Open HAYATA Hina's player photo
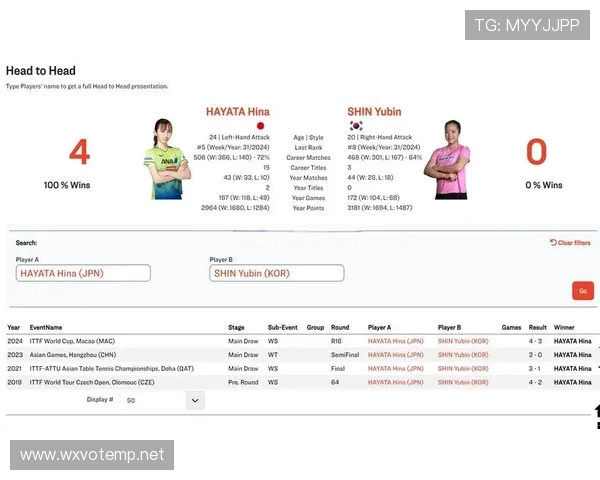This screenshot has height=480, width=600. pos(166,159)
